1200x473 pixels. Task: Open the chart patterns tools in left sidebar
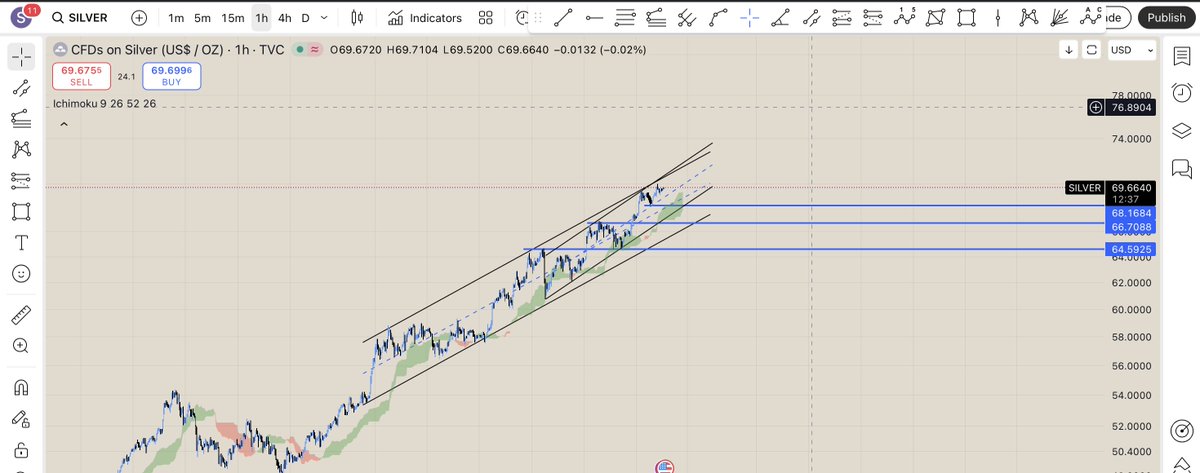21,150
